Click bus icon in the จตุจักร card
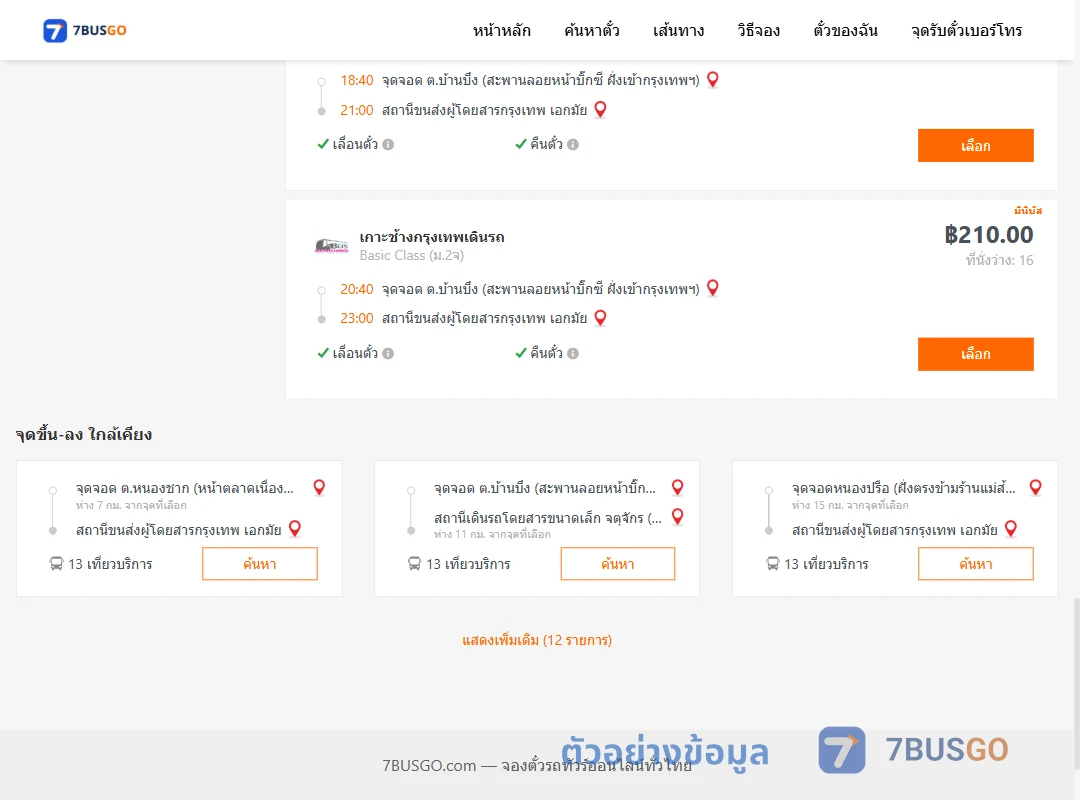The image size is (1080, 800). click(414, 564)
